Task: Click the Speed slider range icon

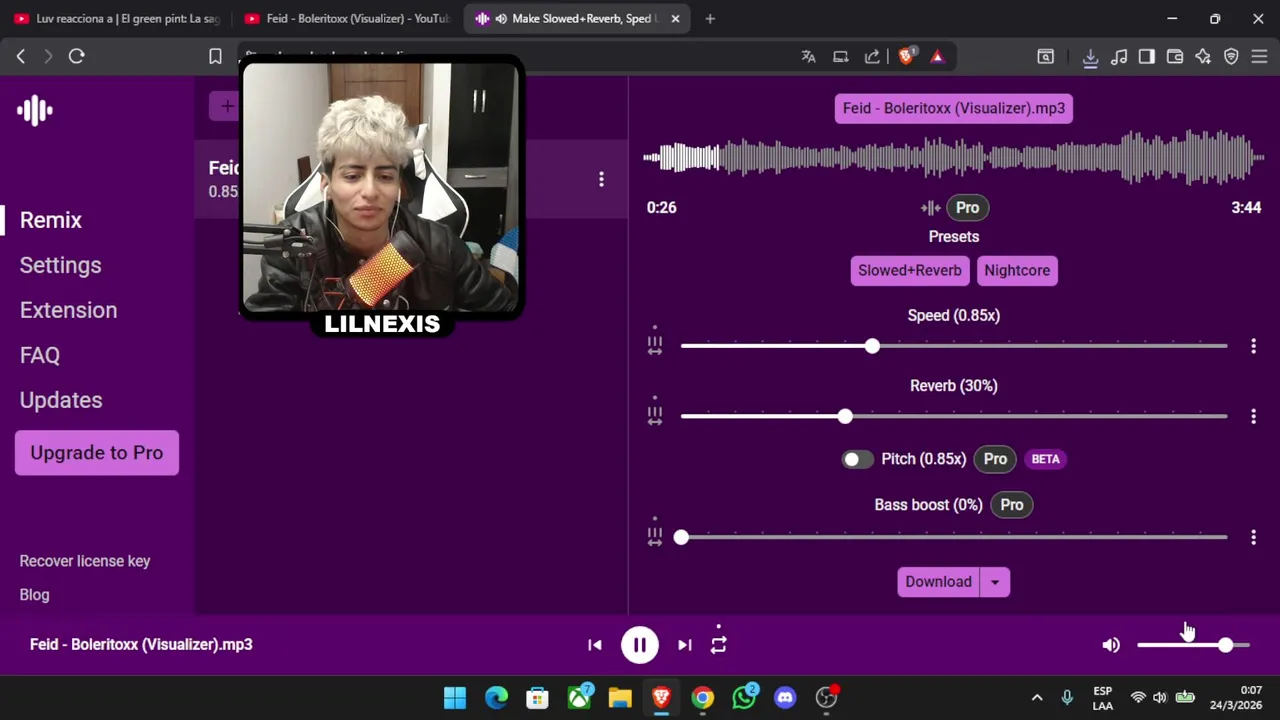Action: point(654,342)
